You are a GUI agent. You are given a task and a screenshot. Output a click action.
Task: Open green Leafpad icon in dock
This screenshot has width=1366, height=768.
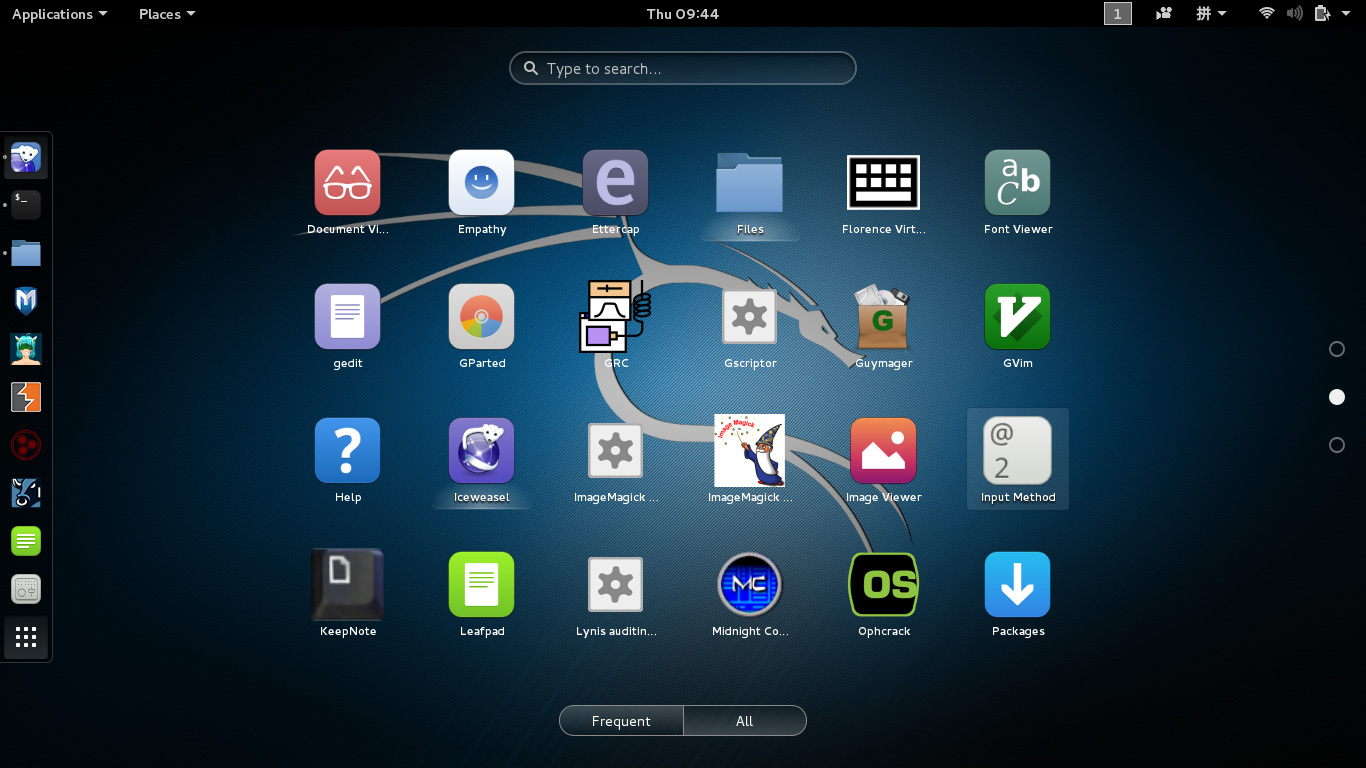(26, 541)
